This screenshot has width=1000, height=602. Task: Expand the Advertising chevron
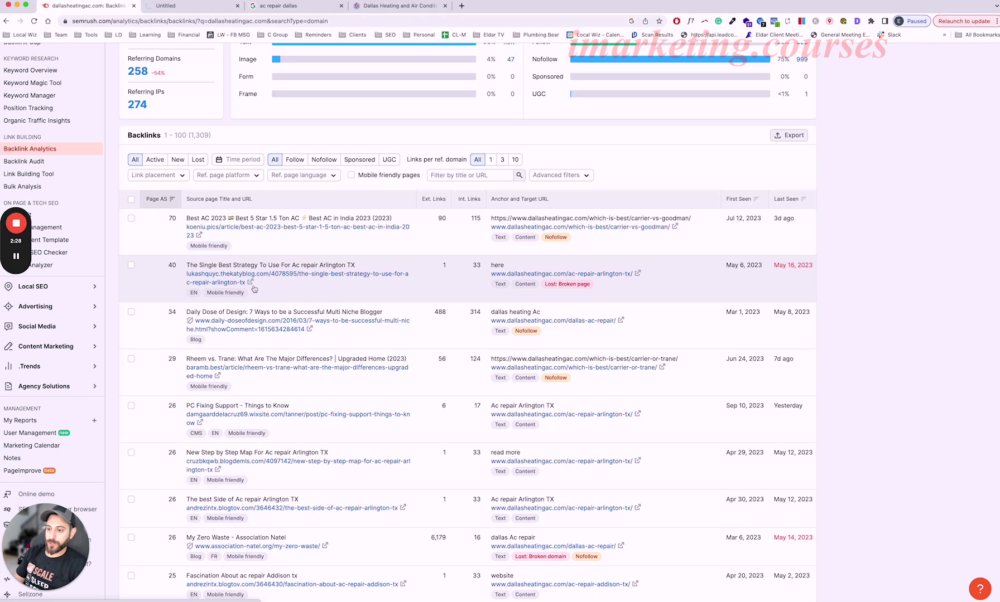pos(94,306)
